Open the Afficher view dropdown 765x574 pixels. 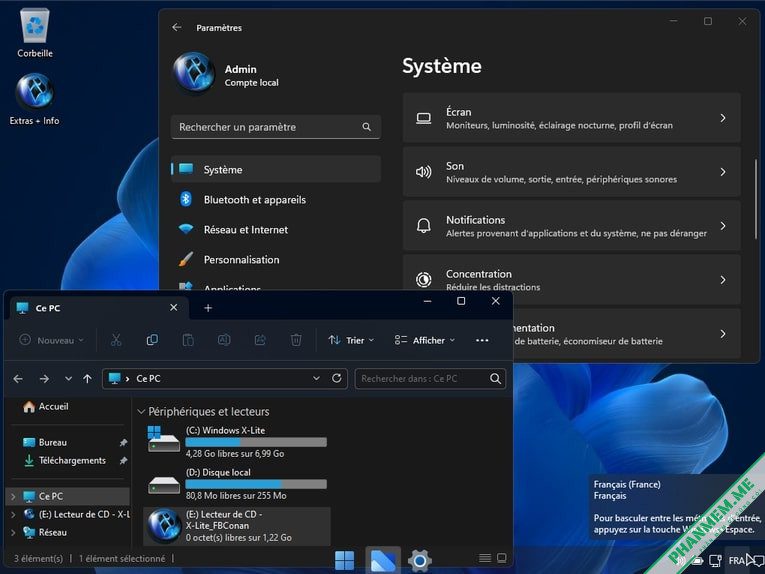(425, 340)
